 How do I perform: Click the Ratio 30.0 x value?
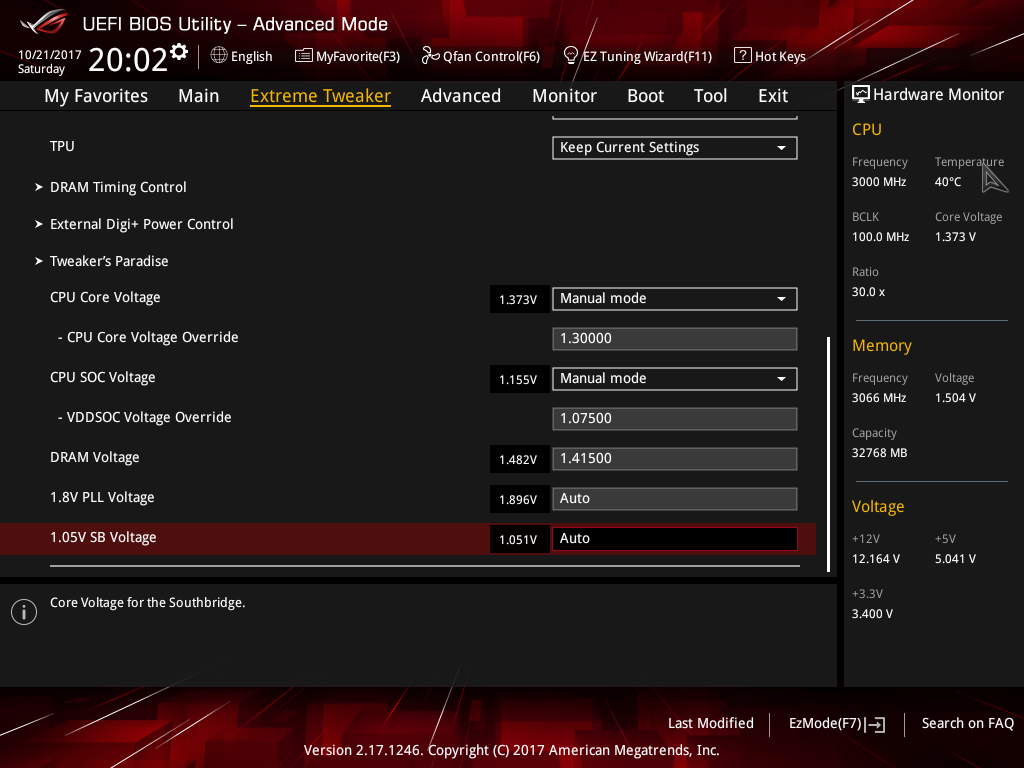point(869,292)
